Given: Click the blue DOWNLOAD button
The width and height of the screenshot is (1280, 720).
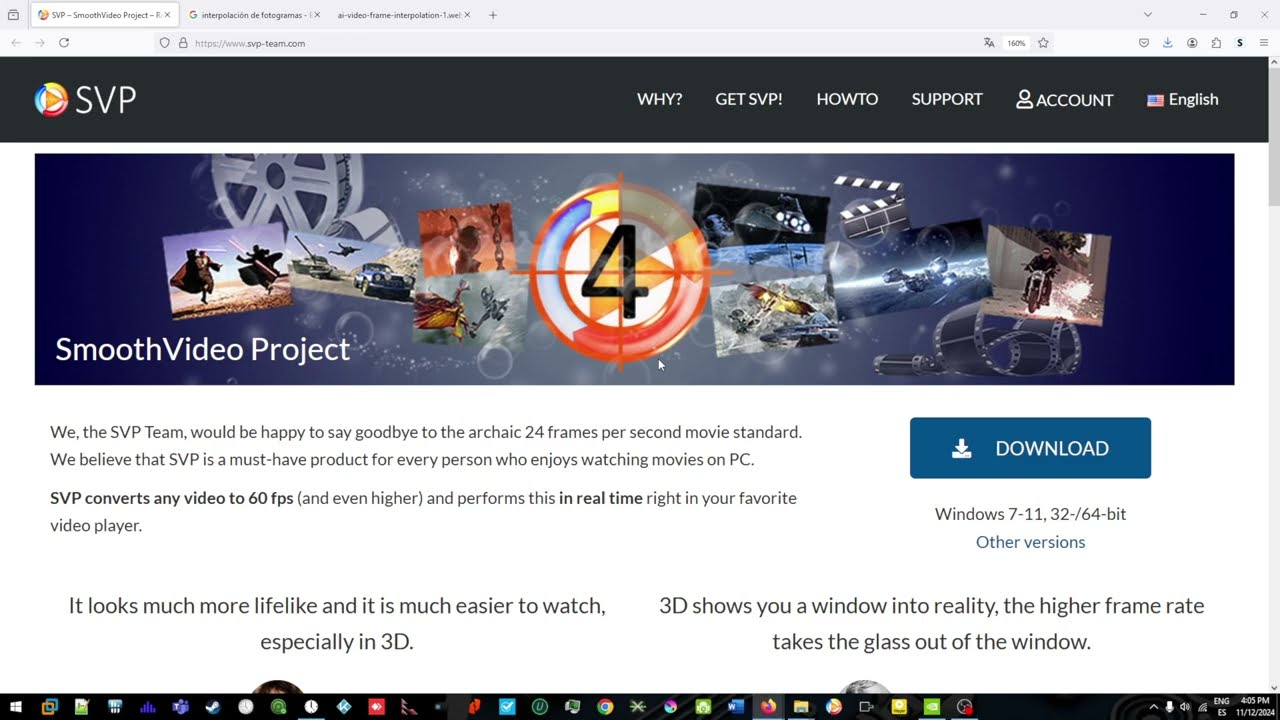Looking at the screenshot, I should coord(1030,448).
